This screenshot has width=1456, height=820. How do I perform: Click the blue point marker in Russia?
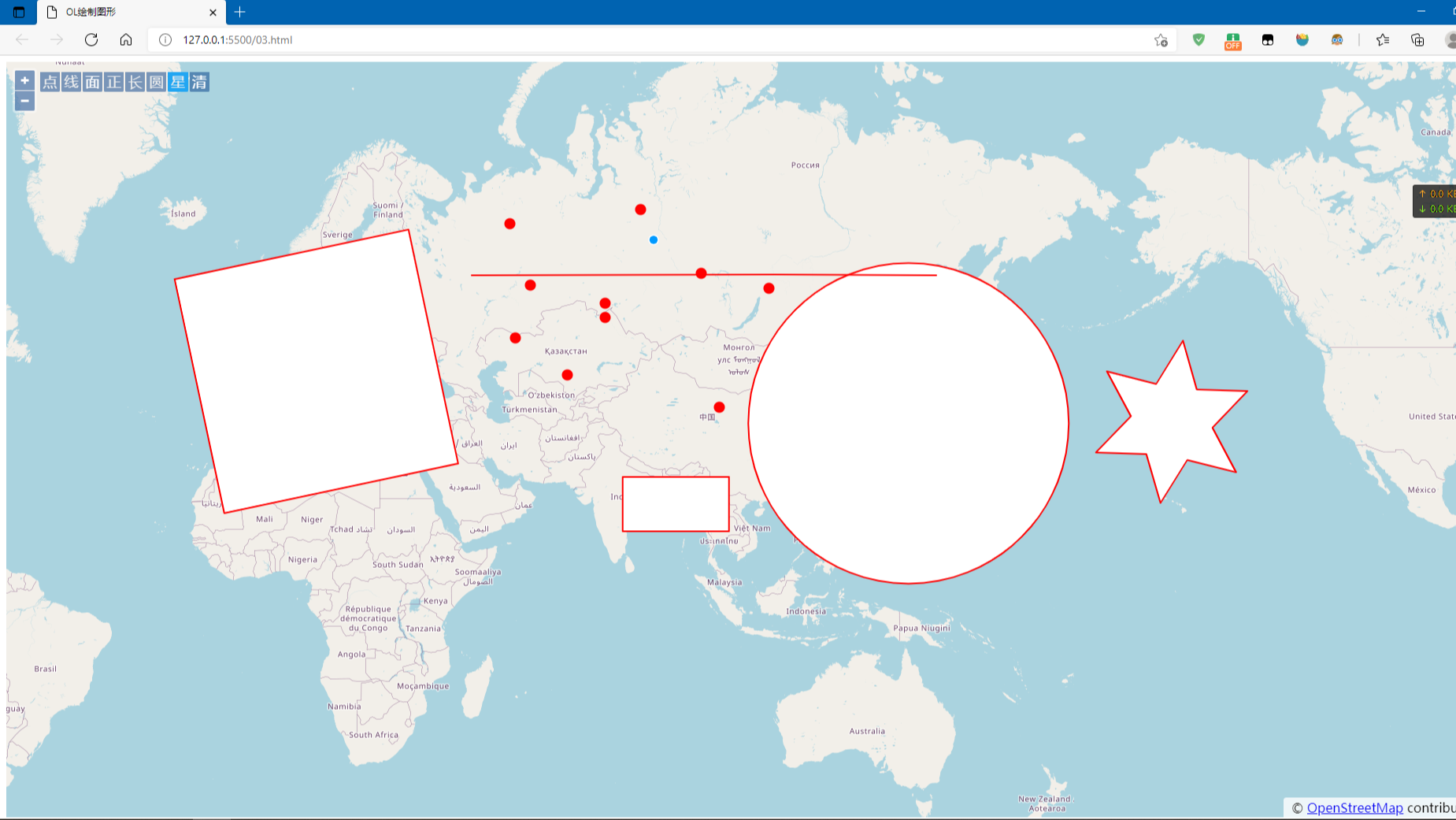[654, 239]
